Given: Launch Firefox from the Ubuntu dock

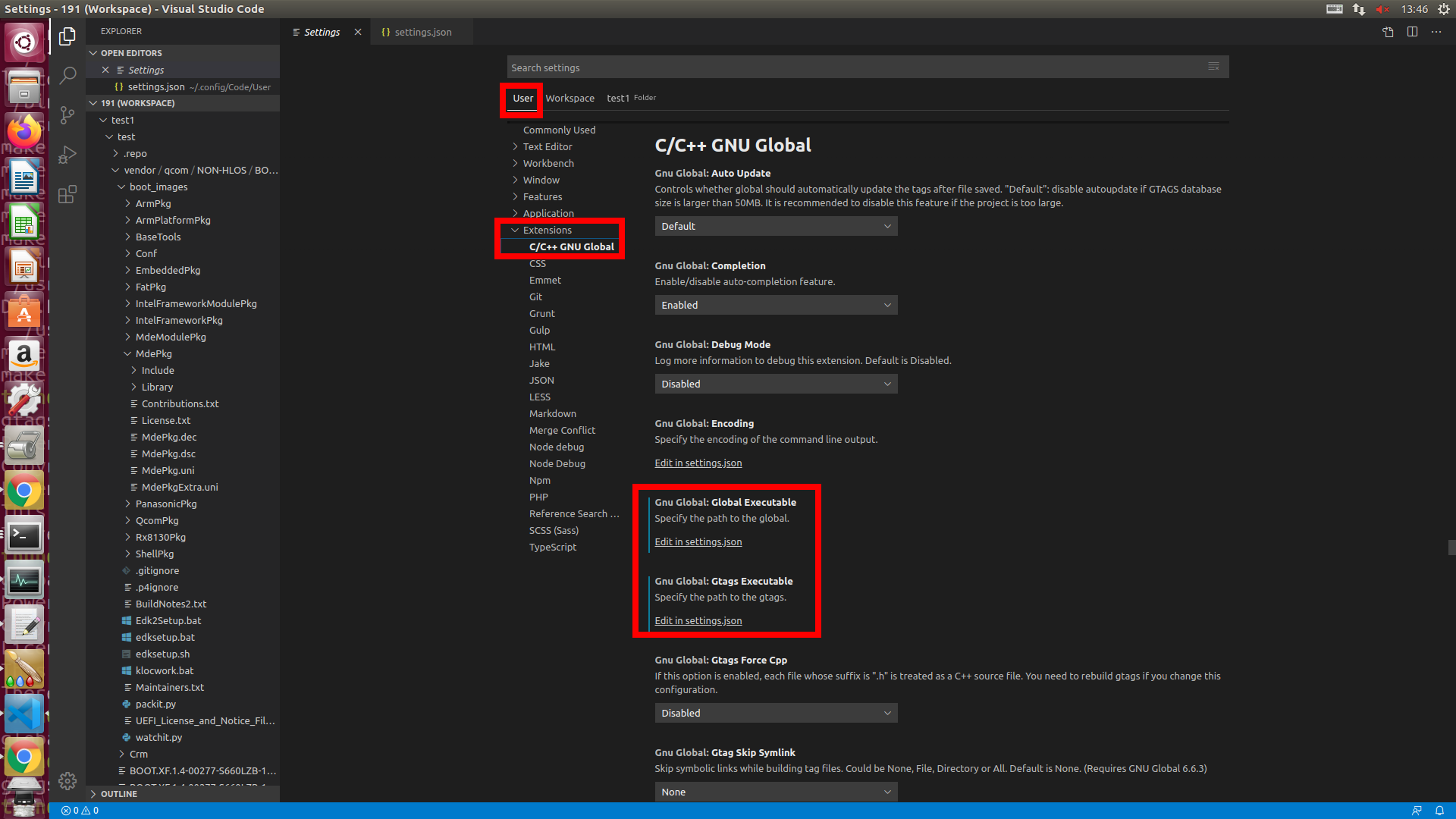Looking at the screenshot, I should coord(24,132).
